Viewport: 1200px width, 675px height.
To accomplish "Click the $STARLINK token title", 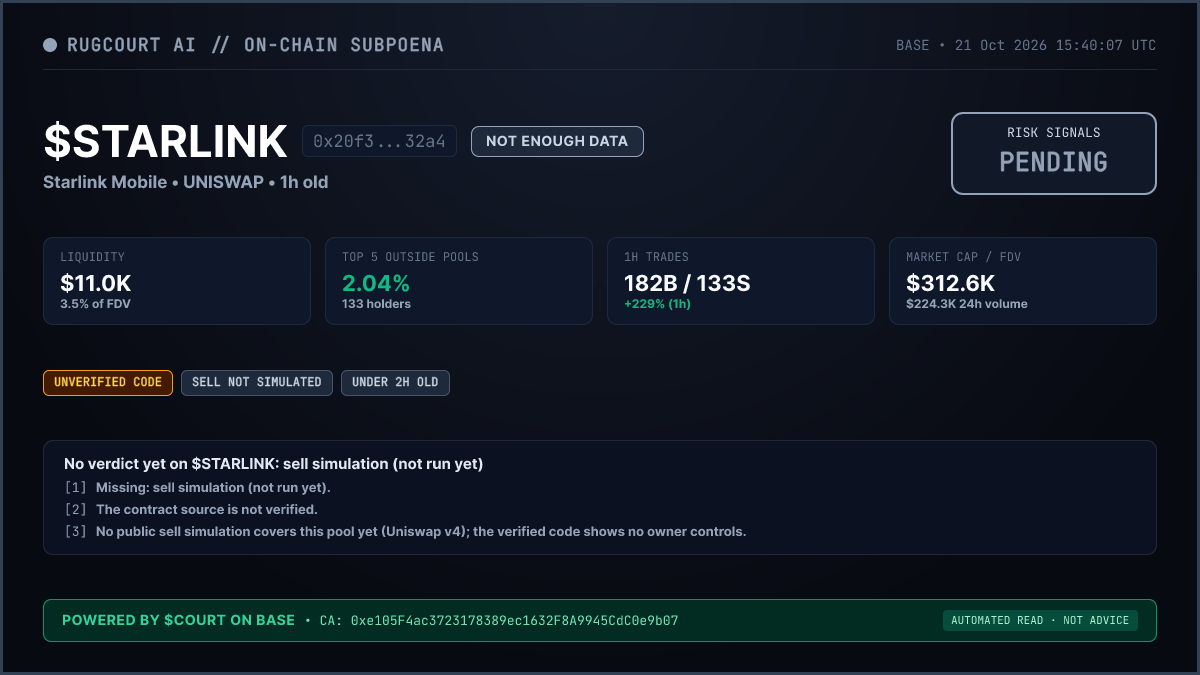I will 165,142.
